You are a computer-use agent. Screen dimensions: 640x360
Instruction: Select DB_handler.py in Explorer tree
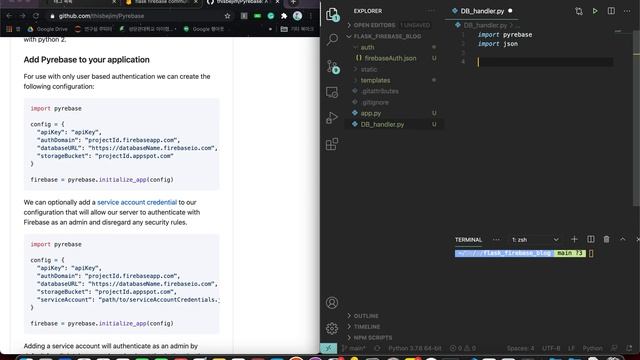click(394, 124)
